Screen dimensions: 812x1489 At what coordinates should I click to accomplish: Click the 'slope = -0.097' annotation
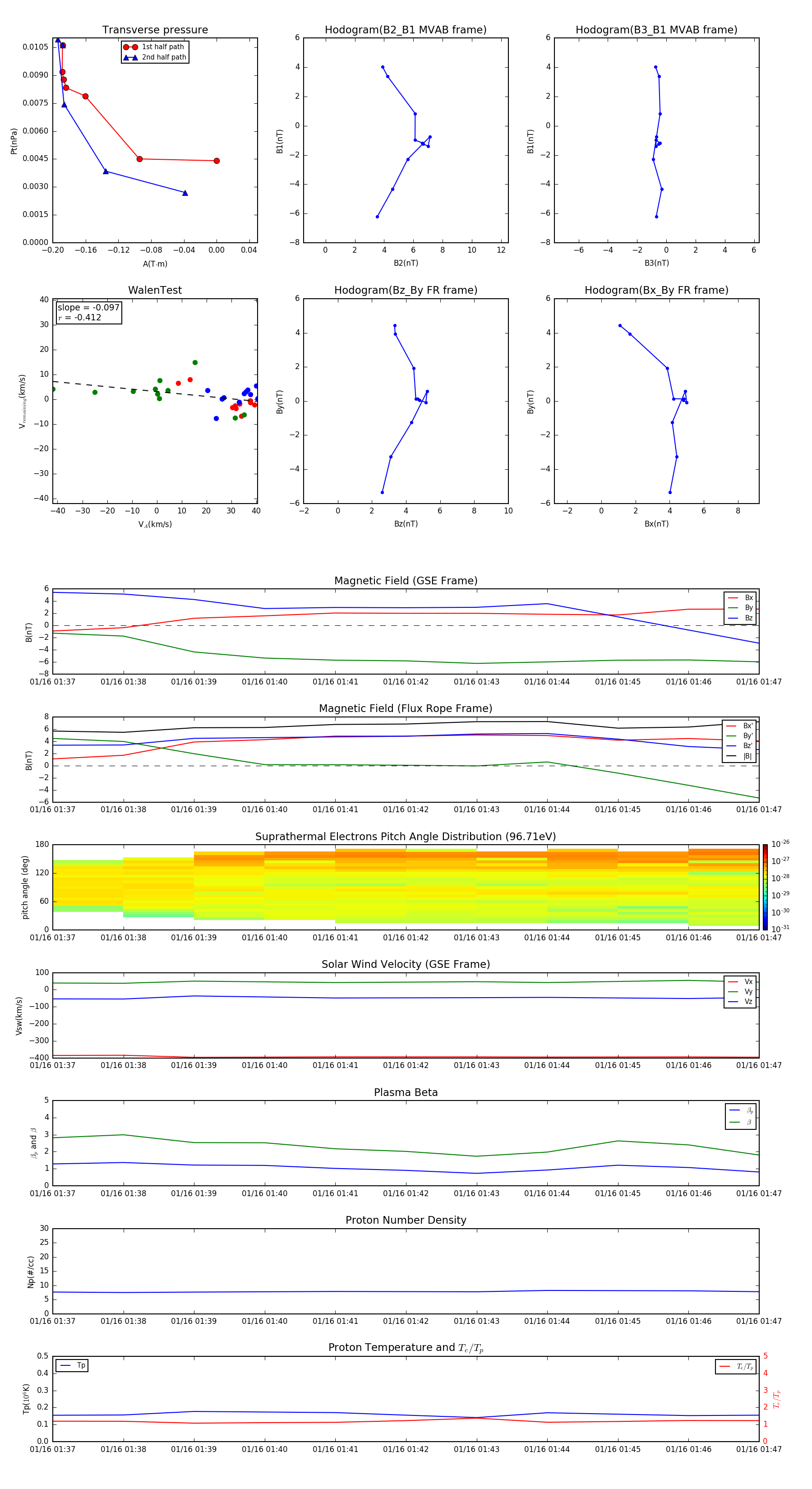tap(88, 308)
